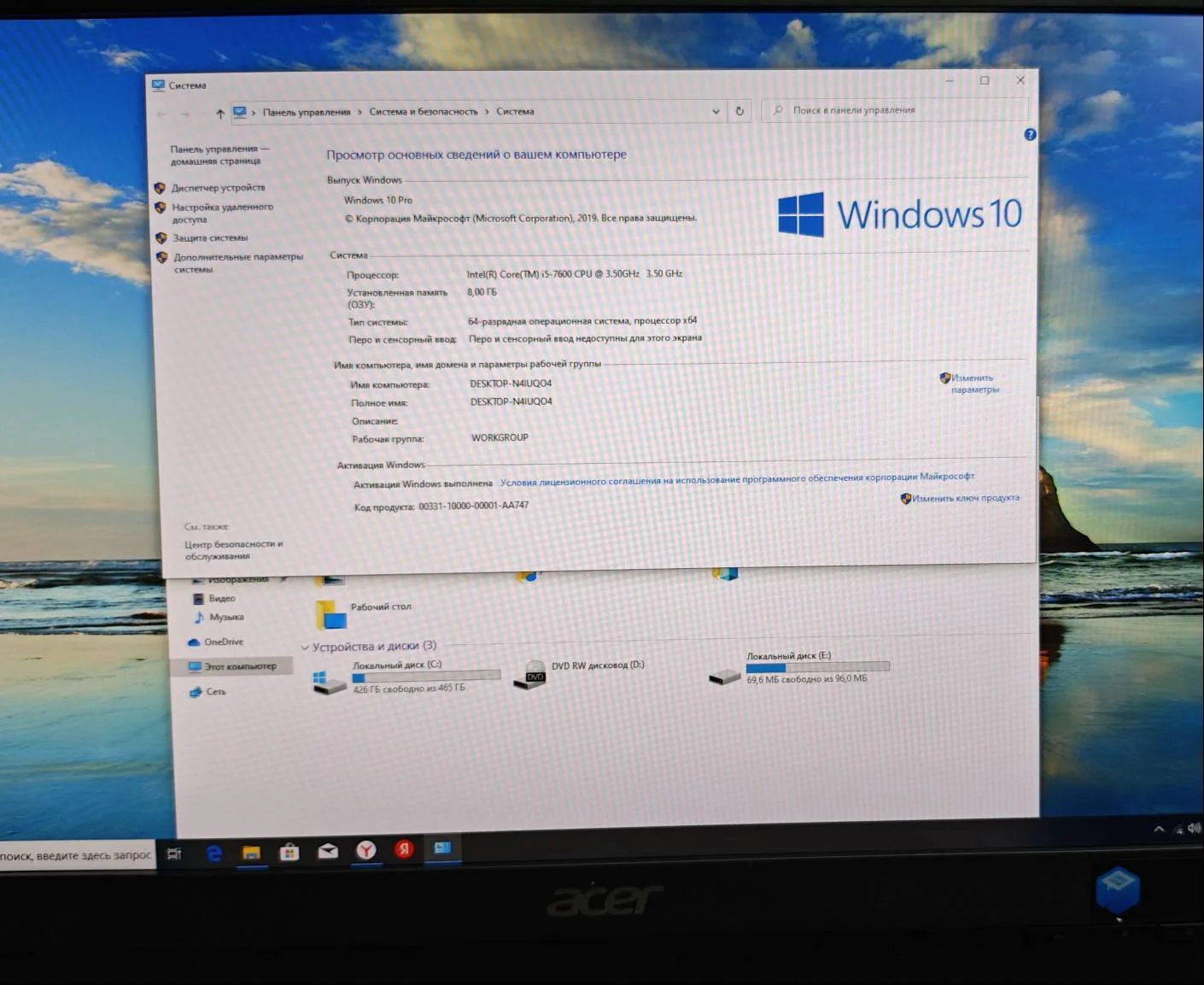Click the Windows 10 Pro edition text
The height and width of the screenshot is (985, 1204).
coord(378,200)
